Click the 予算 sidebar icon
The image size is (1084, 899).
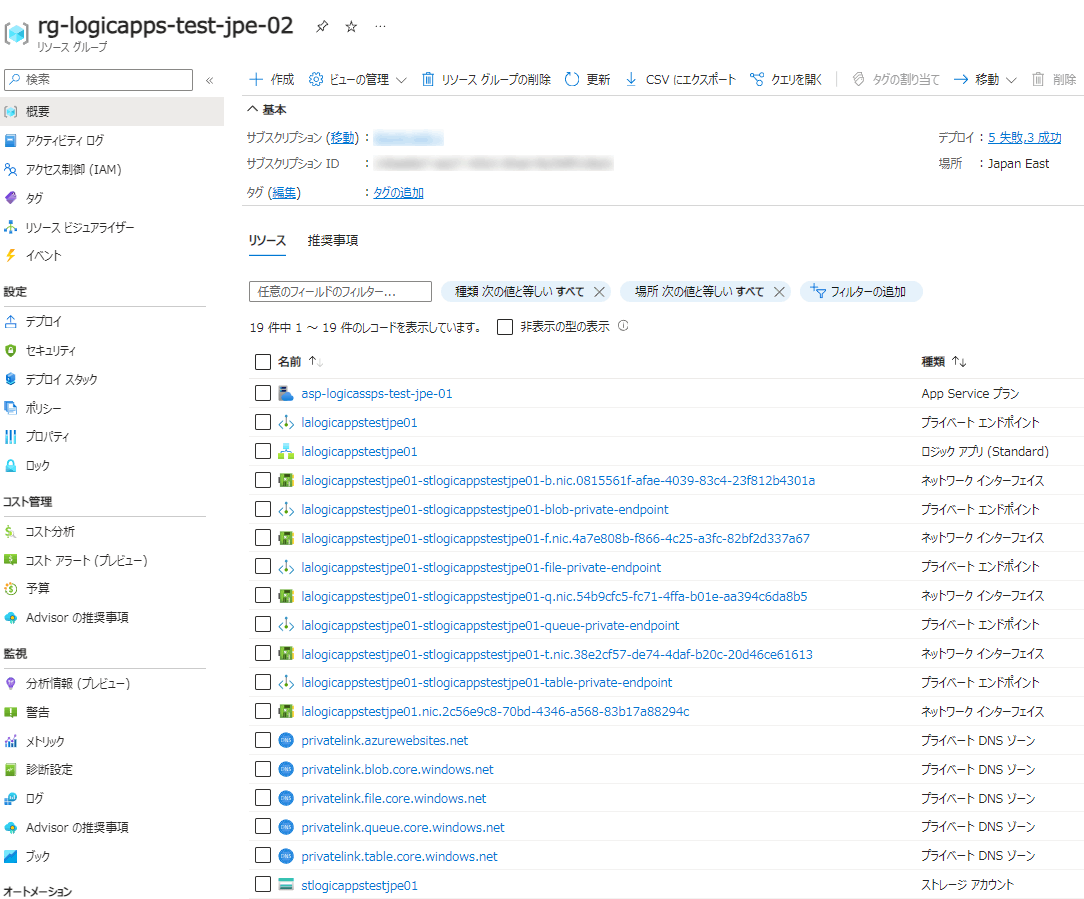tap(10, 588)
